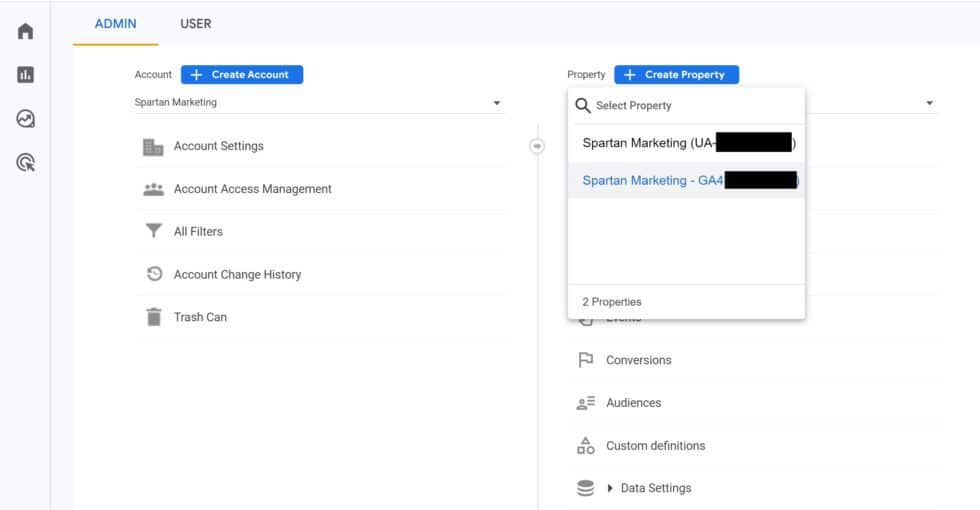This screenshot has width=980, height=510.
Task: Click the circular arrow between Account and Property columns
Action: click(537, 146)
